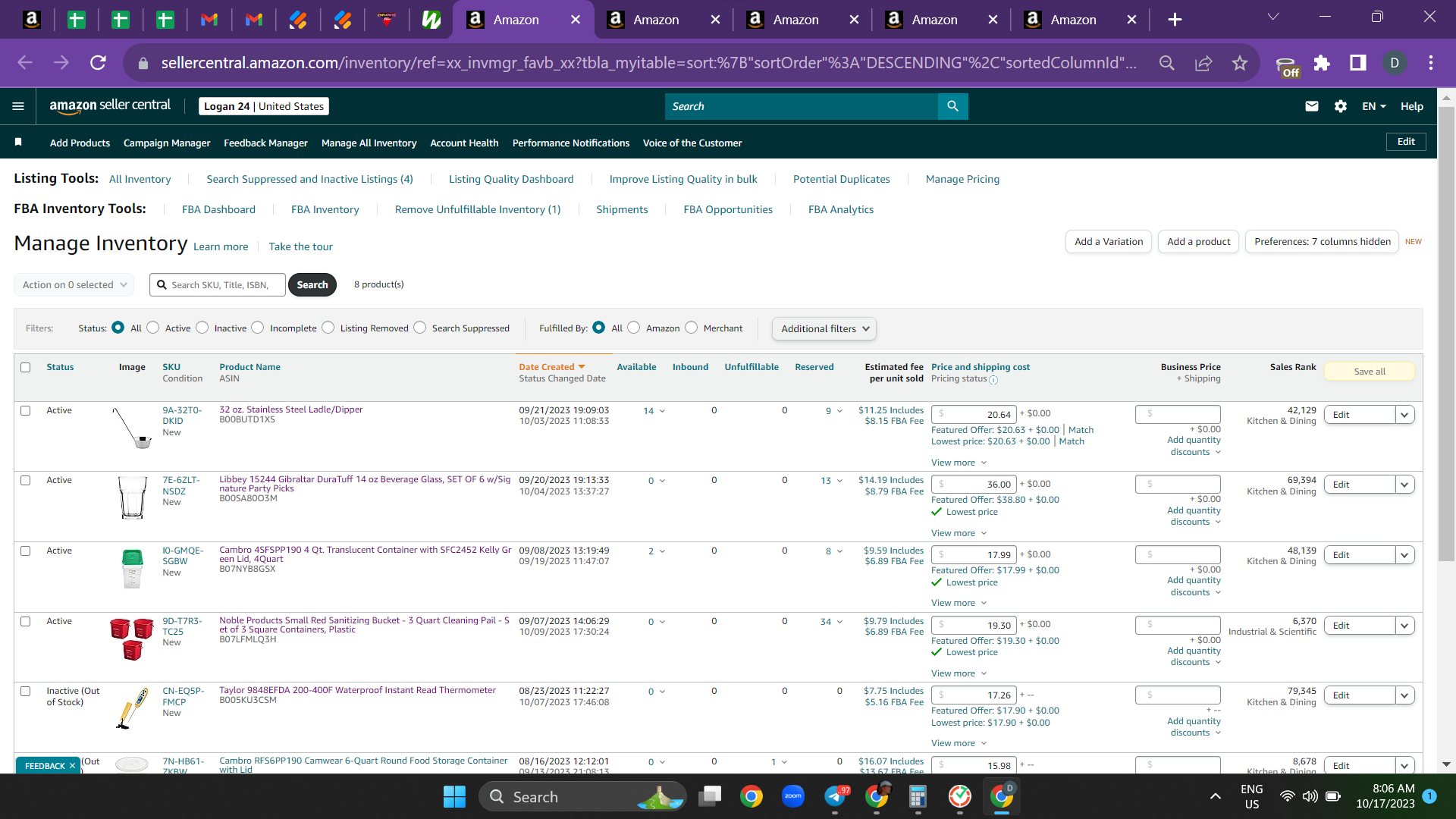Sort by Date Created column header
This screenshot has width=1456, height=819.
click(x=552, y=367)
